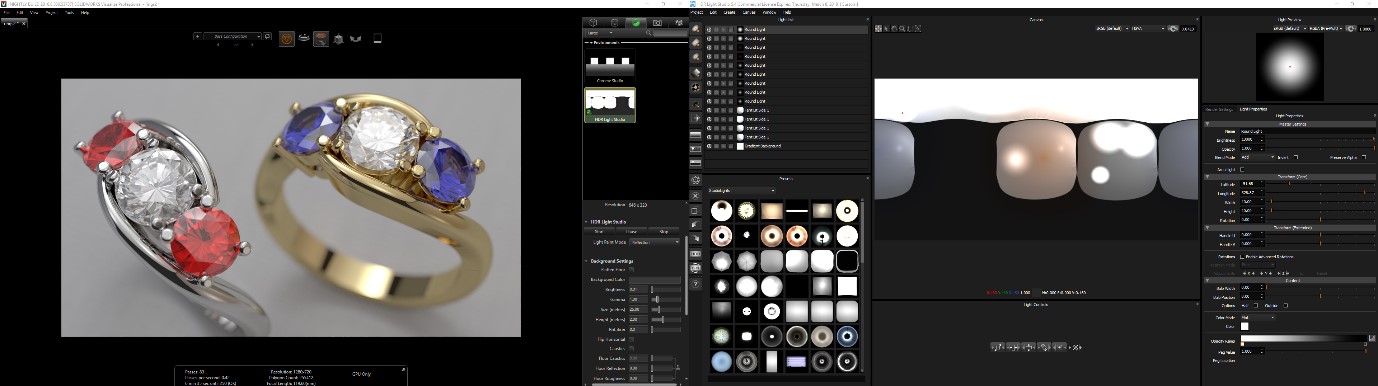This screenshot has height=386, width=1378.
Task: Open the Create menu
Action: pos(729,12)
